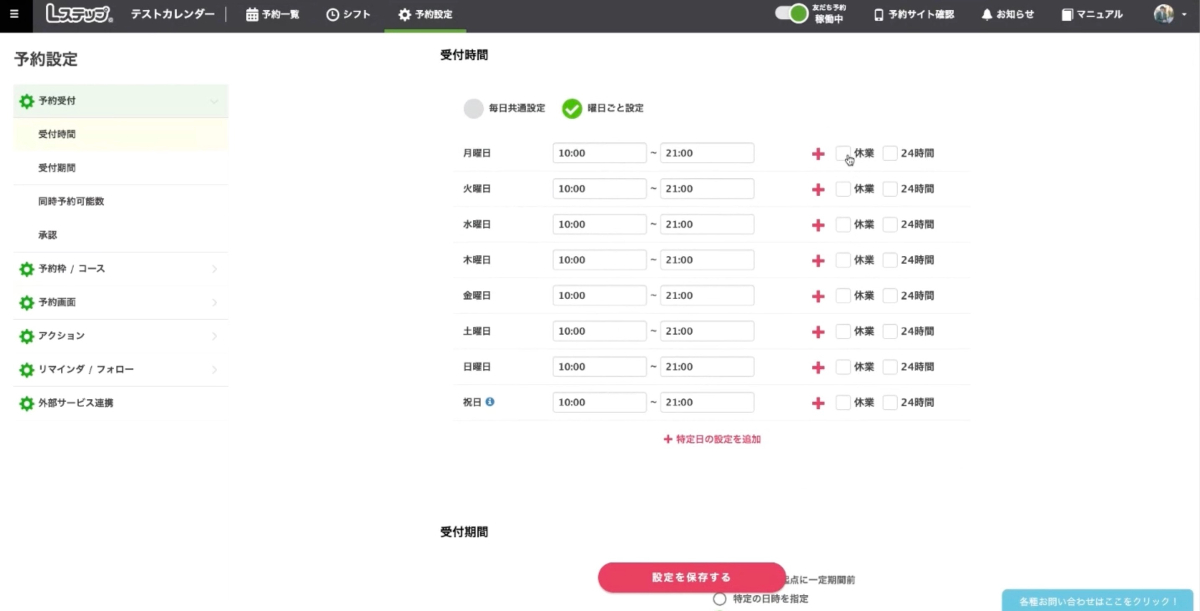Toggle the 友だち予約 稼働中 switch
The image size is (1200, 611).
pos(791,14)
